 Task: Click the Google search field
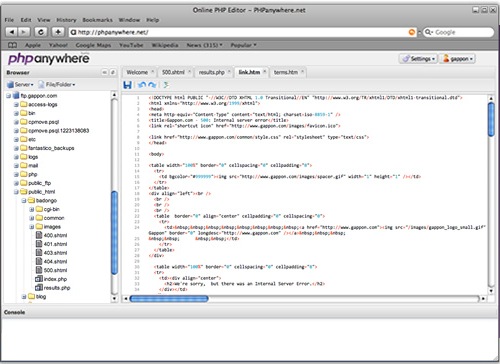coord(459,32)
